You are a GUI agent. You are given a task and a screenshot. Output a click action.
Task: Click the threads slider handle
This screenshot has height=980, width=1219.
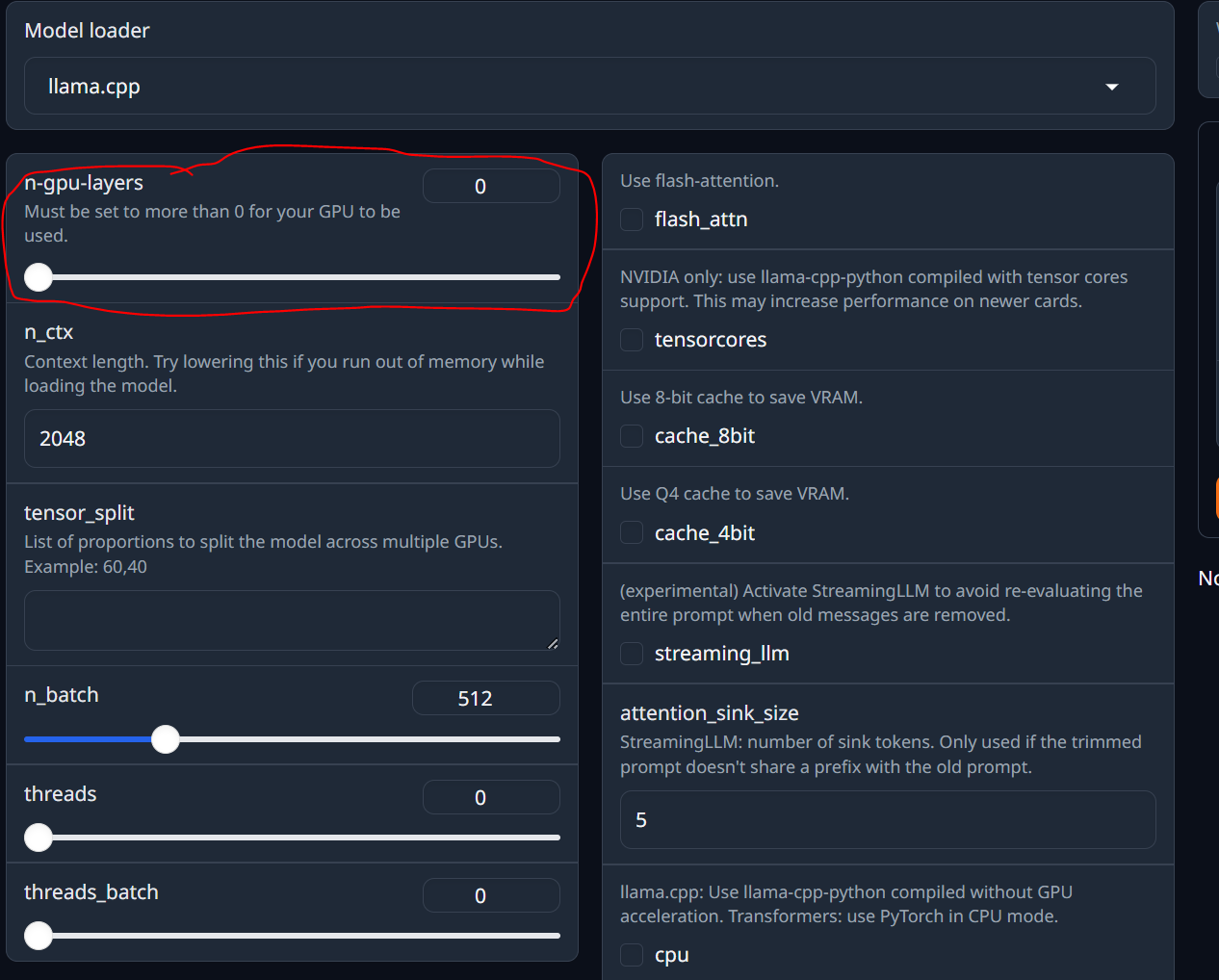pos(39,838)
